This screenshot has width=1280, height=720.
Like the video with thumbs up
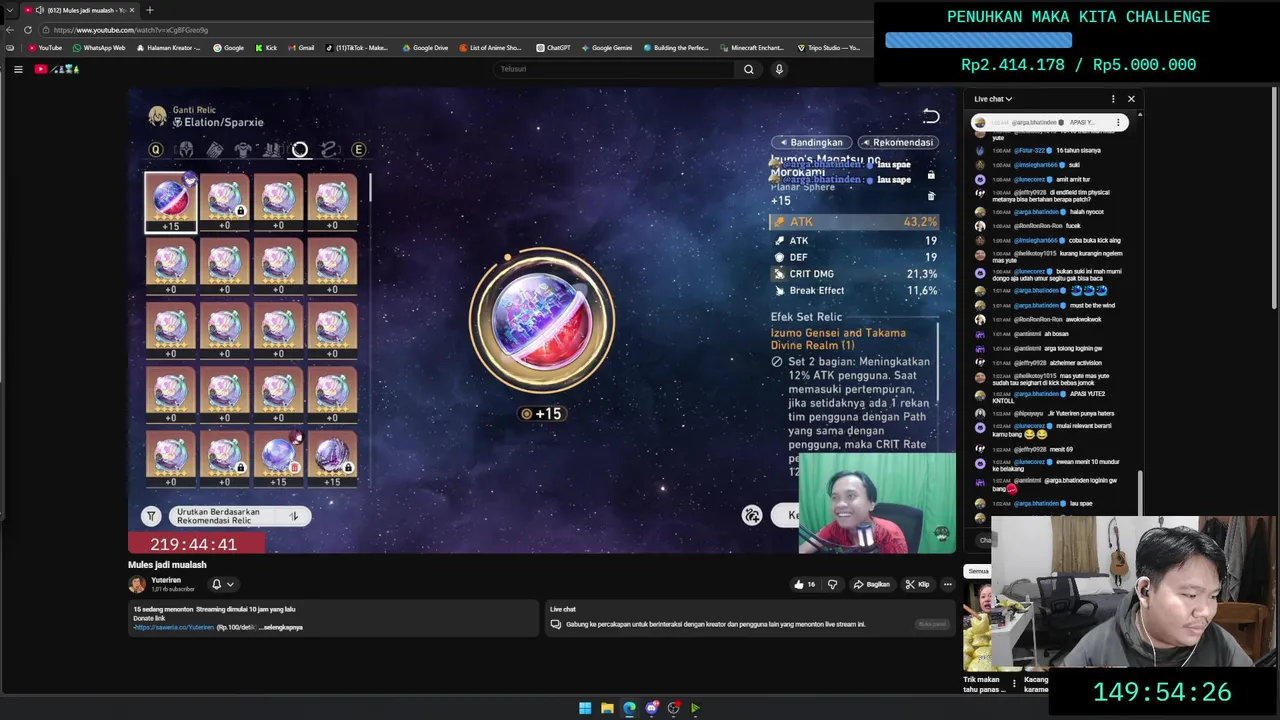tap(805, 584)
